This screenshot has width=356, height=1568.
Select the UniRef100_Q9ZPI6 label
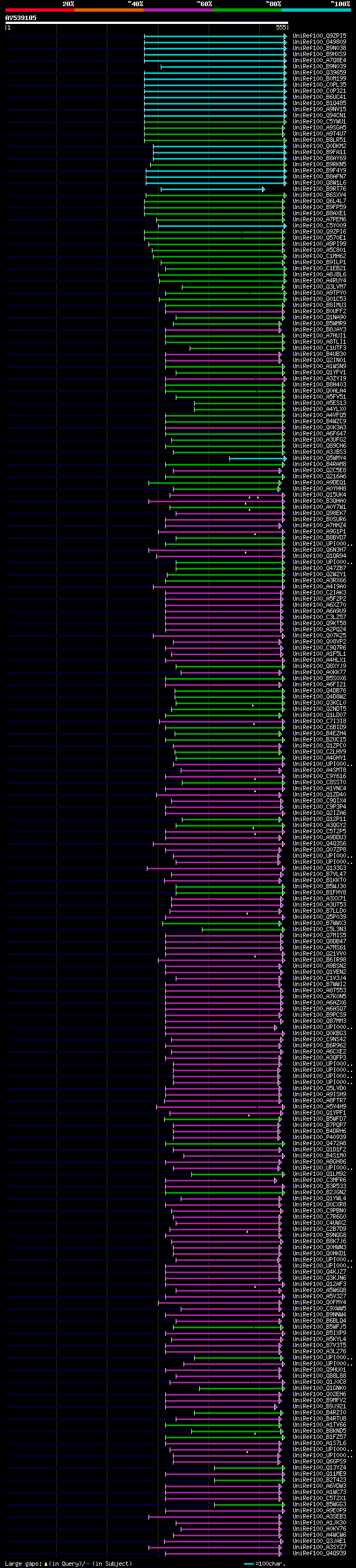click(319, 231)
